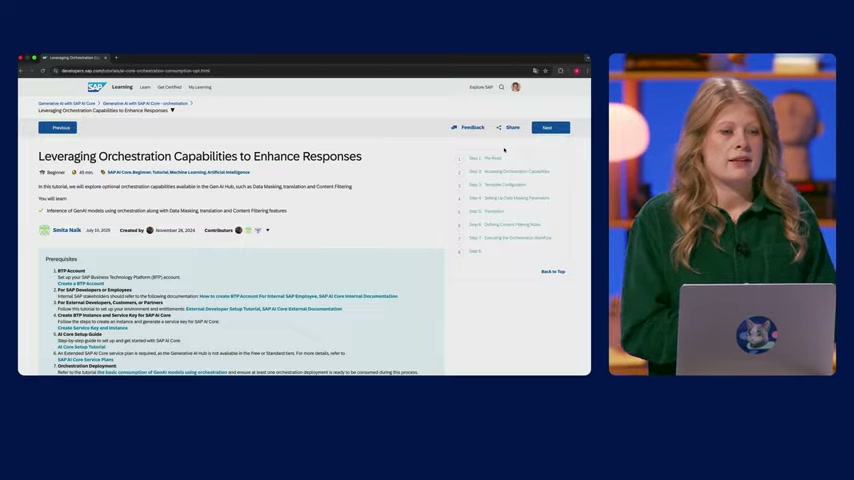Image resolution: width=854 pixels, height=480 pixels.
Task: Click the Next button
Action: (x=551, y=127)
